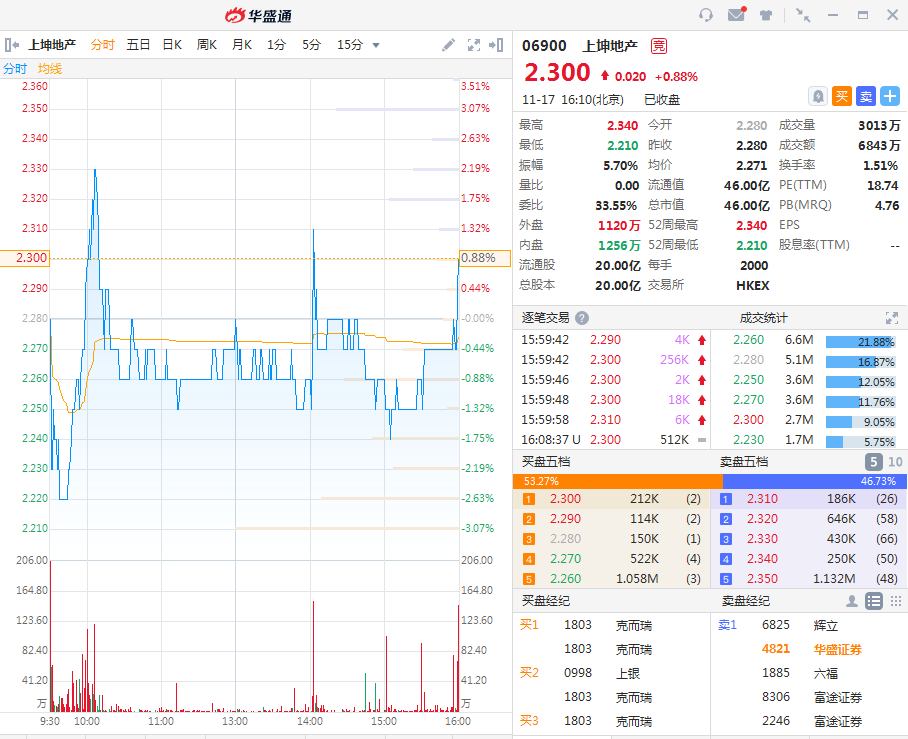Image resolution: width=908 pixels, height=739 pixels.
Task: Expand chart to fullscreen
Action: click(474, 45)
